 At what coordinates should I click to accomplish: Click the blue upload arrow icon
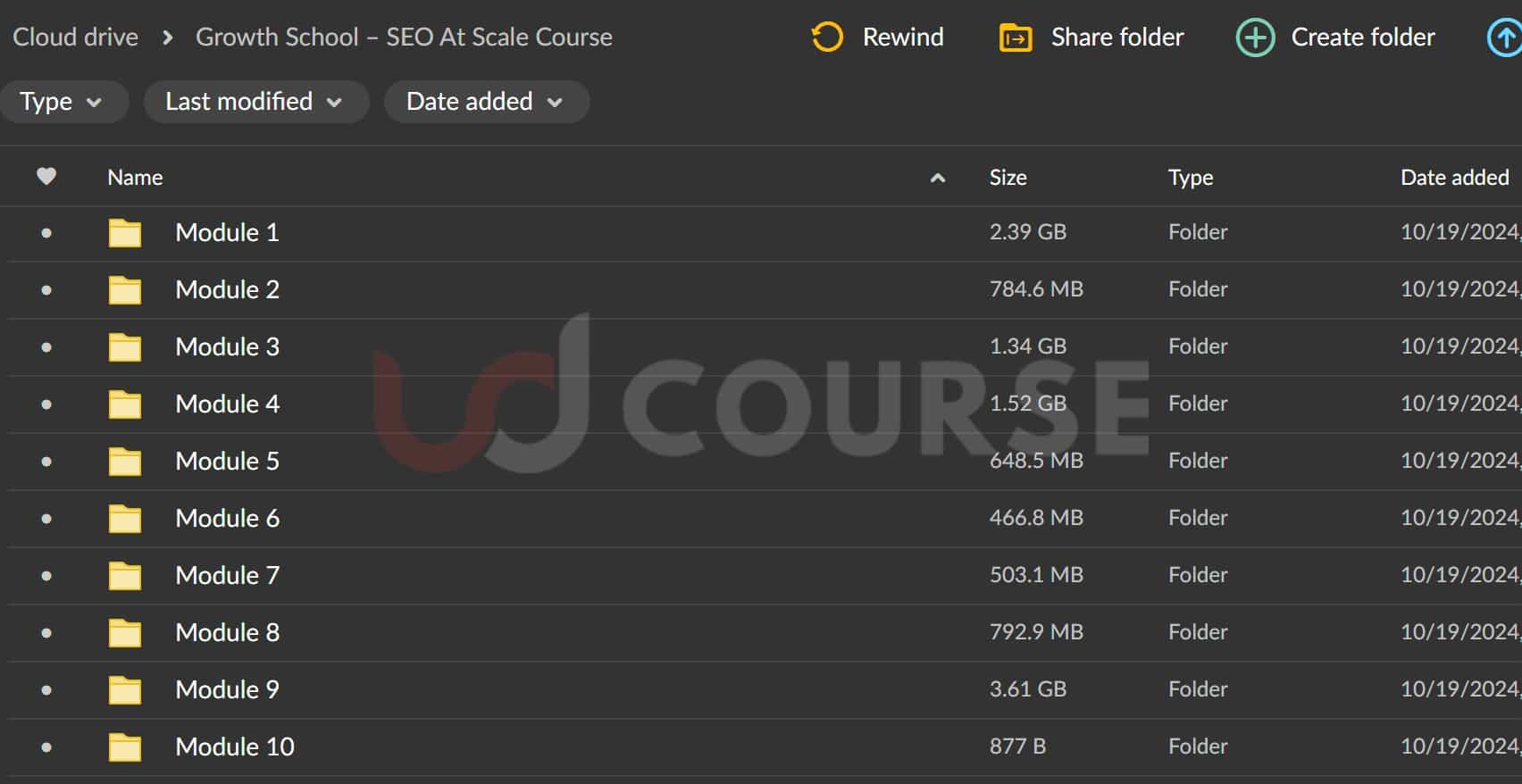tap(1504, 38)
